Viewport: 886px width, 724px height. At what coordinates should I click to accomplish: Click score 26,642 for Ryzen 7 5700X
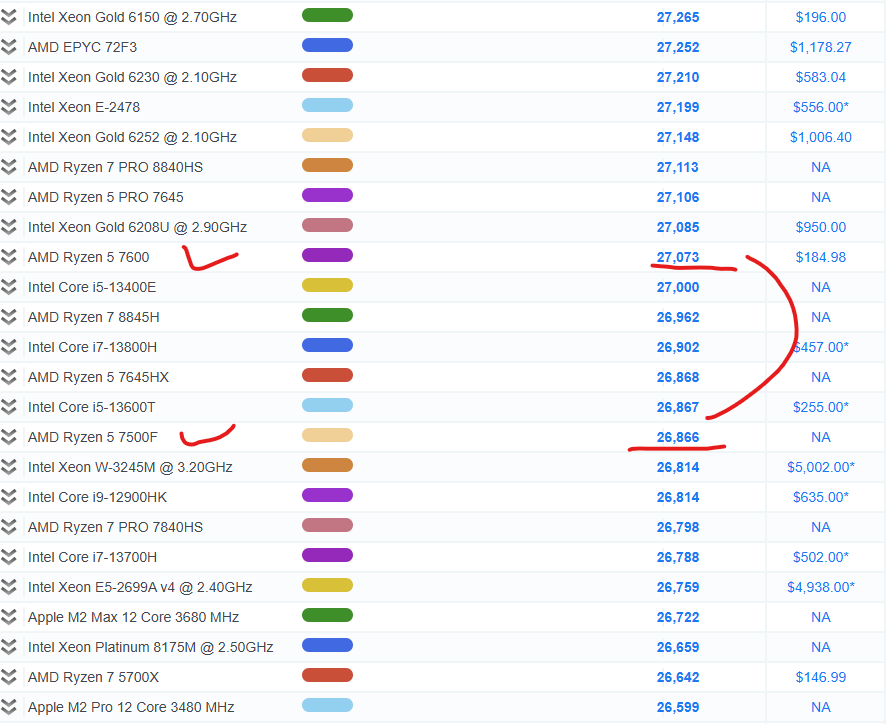[x=677, y=677]
